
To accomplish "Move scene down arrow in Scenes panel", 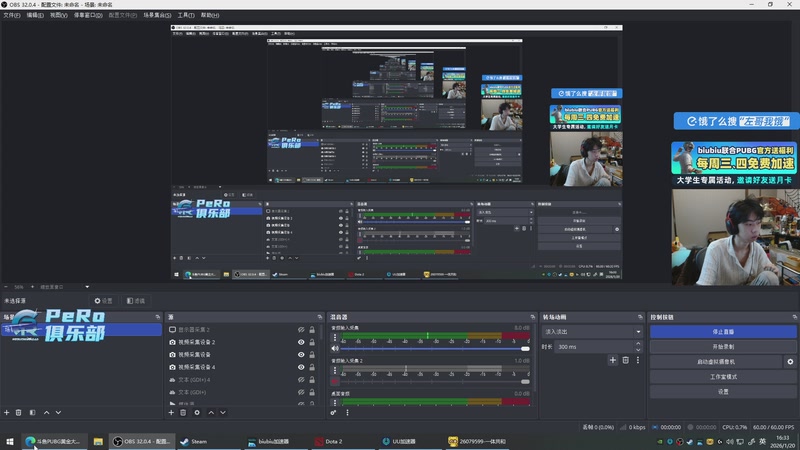I will pos(58,412).
